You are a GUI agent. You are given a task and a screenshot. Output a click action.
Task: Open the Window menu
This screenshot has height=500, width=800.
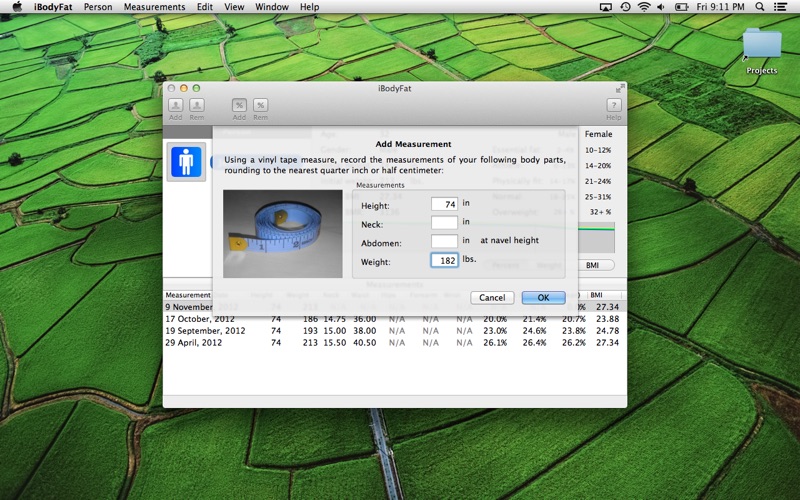pyautogui.click(x=272, y=7)
